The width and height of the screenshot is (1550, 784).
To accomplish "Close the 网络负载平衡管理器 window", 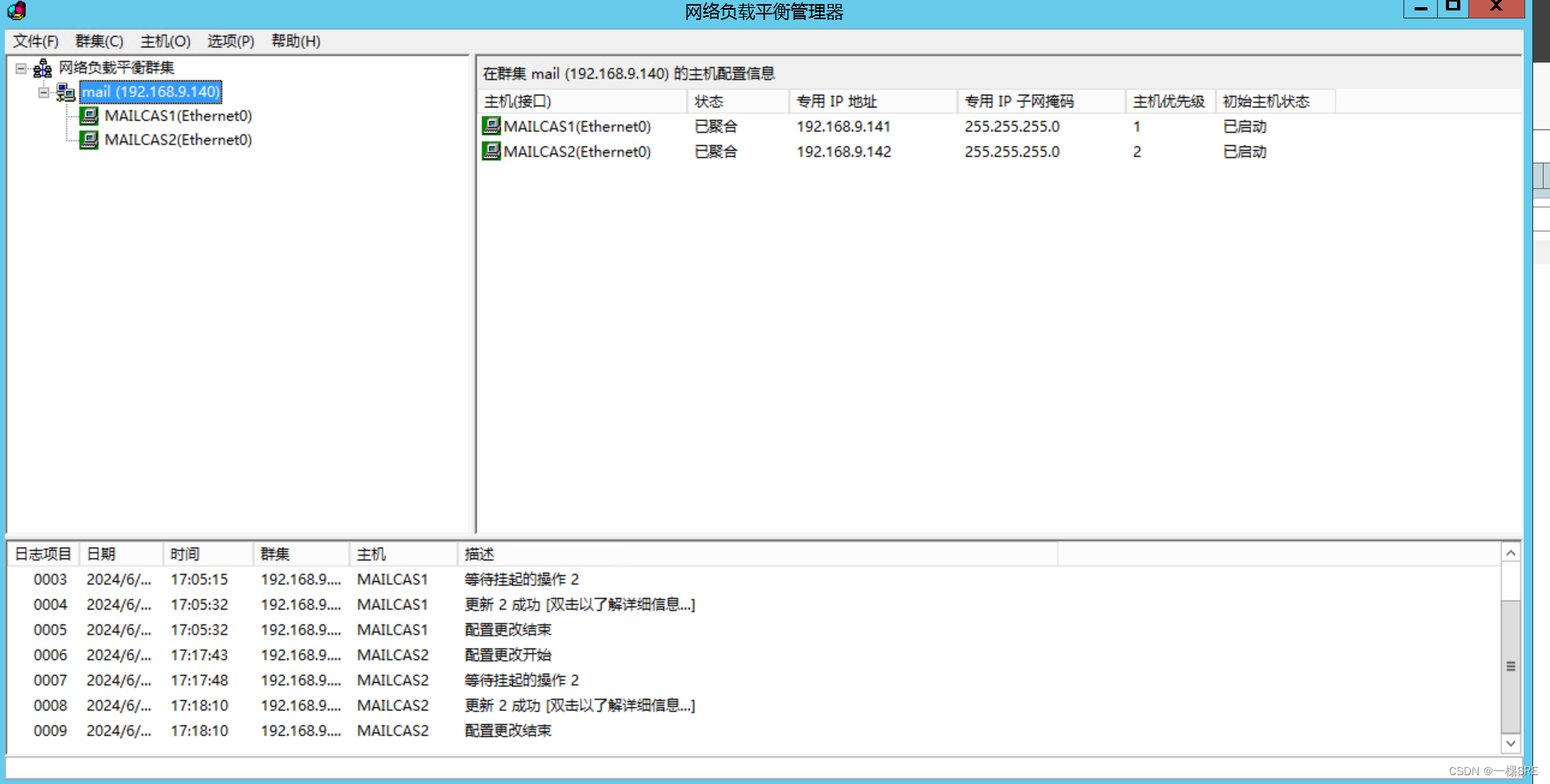I will 1496,8.
